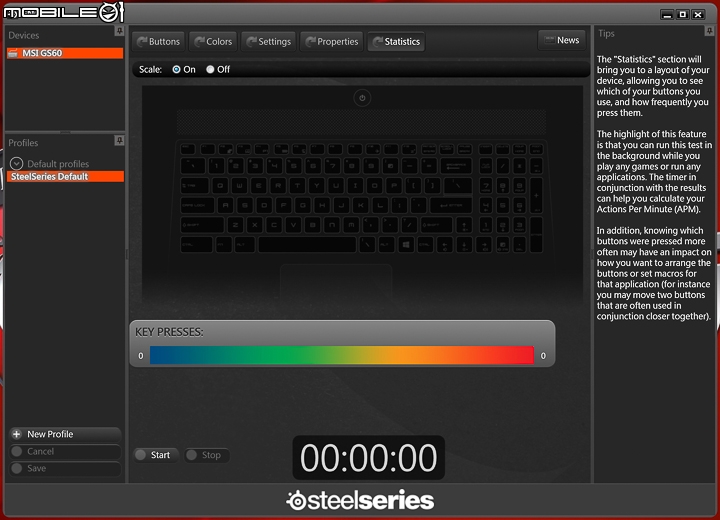Open the Colors tab
This screenshot has height=520, width=720.
coord(213,42)
